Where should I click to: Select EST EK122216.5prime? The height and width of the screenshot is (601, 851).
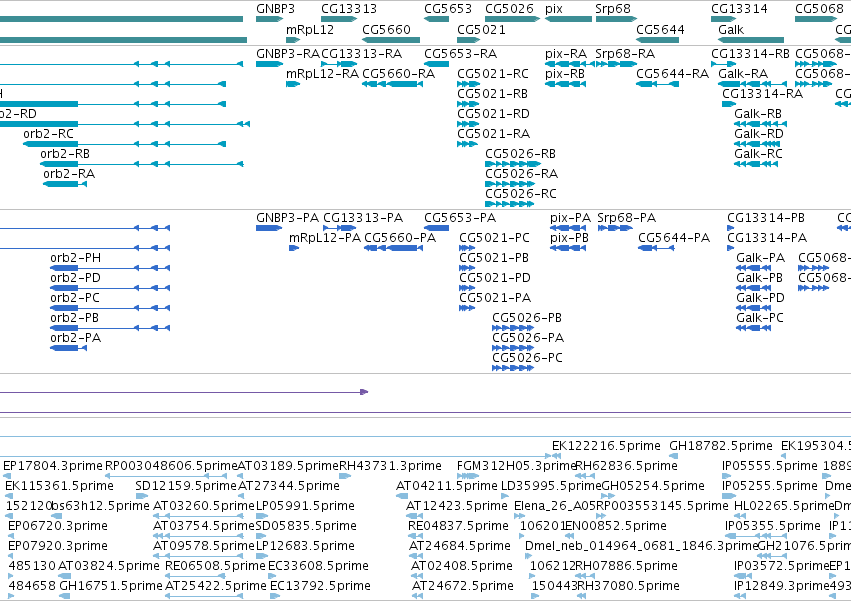pos(606,446)
